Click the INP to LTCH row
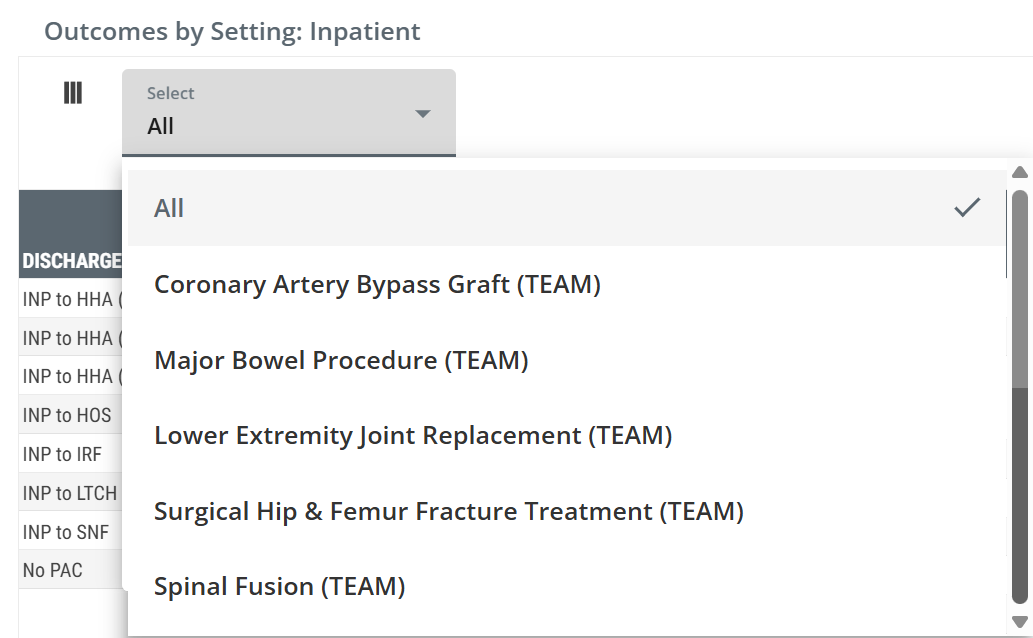The width and height of the screenshot is (1033, 638). click(69, 493)
